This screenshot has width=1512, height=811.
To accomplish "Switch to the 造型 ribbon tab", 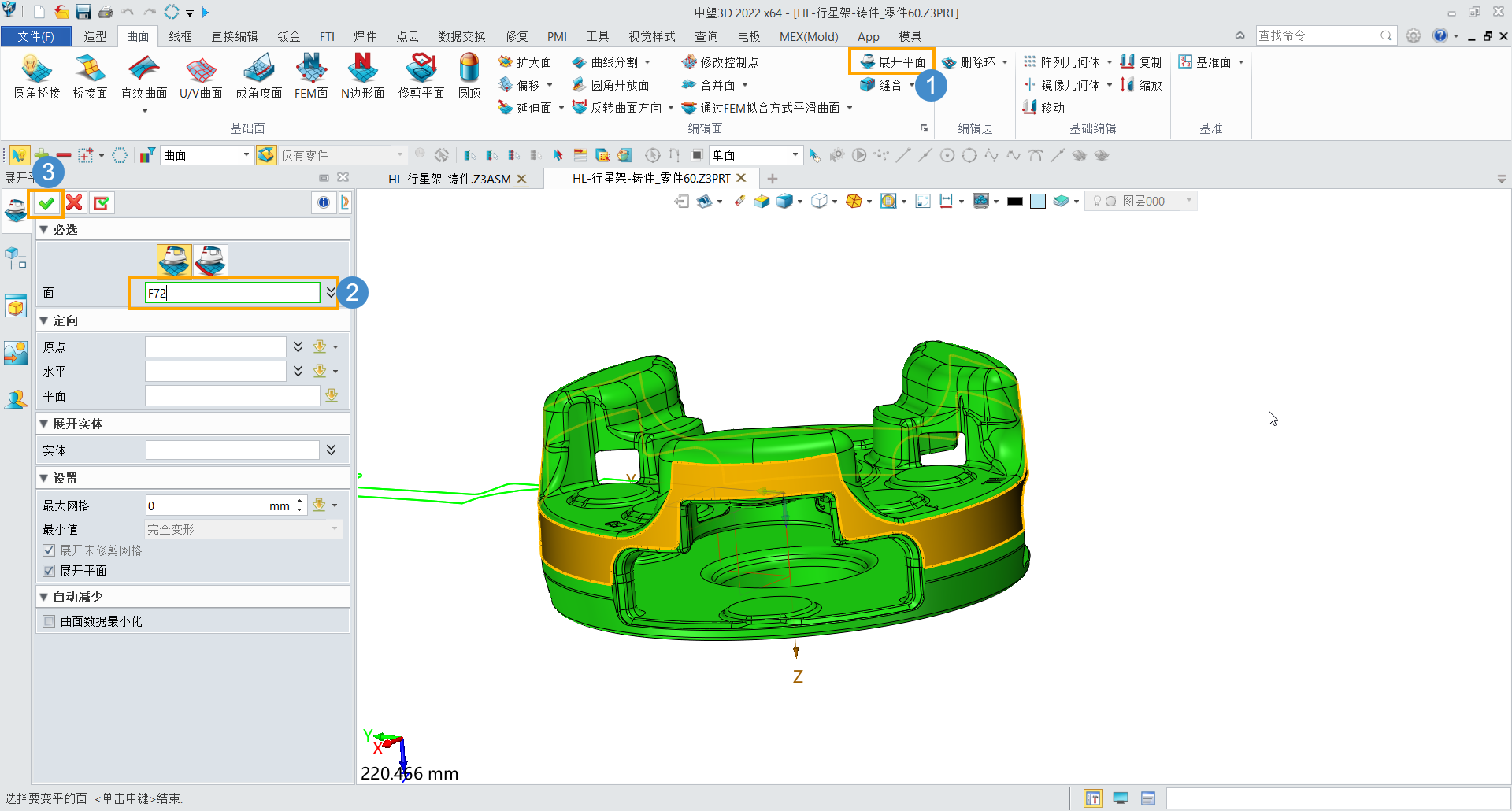I will tap(95, 36).
